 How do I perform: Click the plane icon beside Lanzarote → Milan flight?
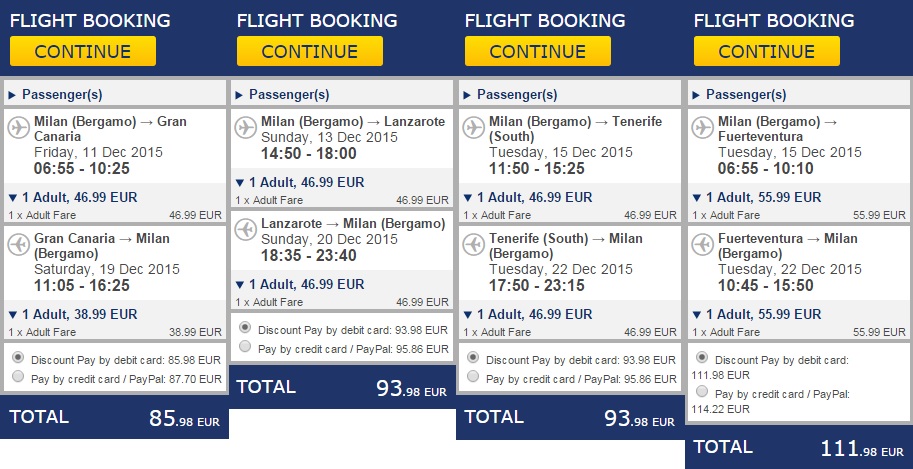coord(246,229)
